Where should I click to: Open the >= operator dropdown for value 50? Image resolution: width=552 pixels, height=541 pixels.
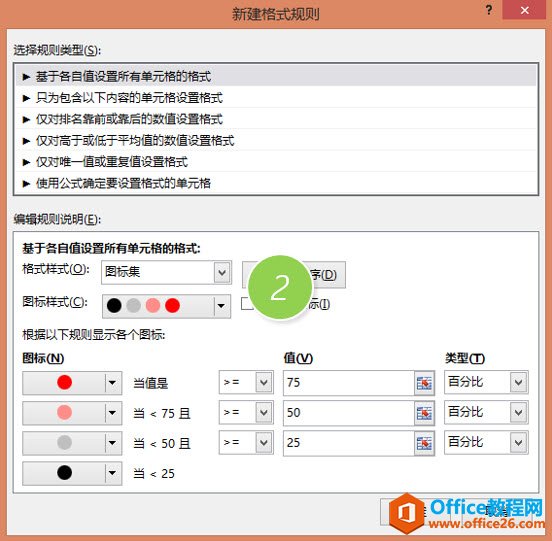(x=246, y=412)
